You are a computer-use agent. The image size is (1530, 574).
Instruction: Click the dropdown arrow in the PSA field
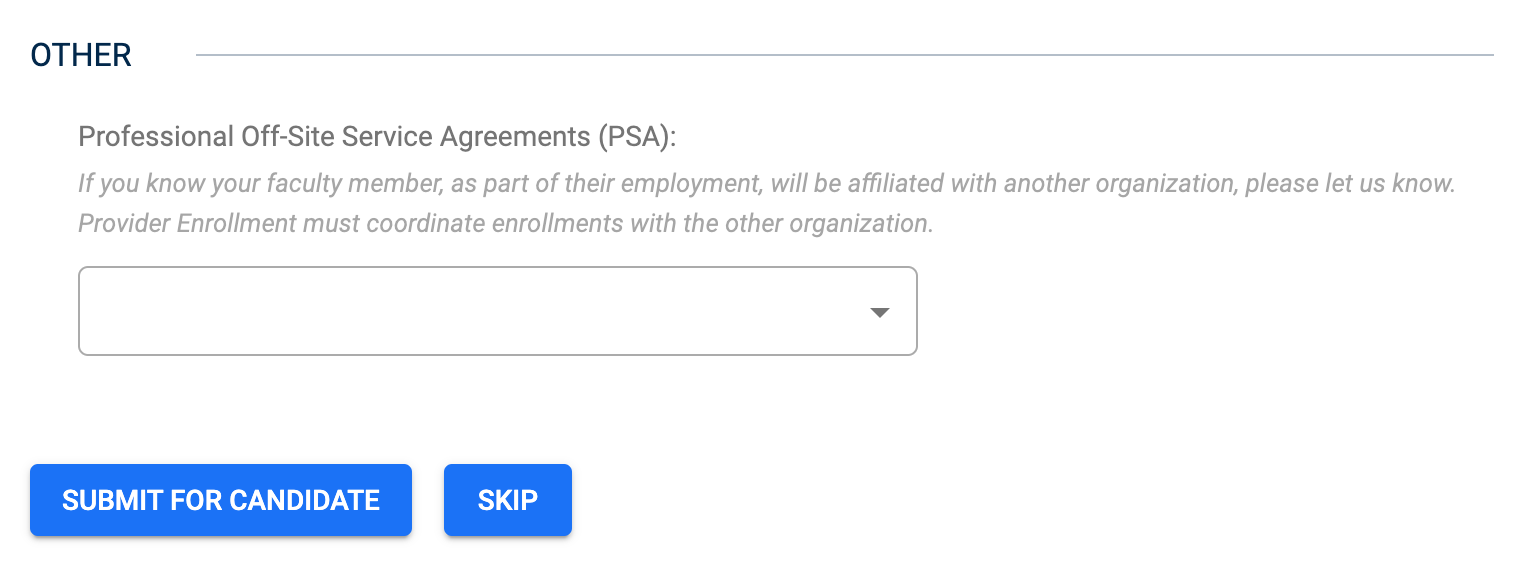click(879, 313)
